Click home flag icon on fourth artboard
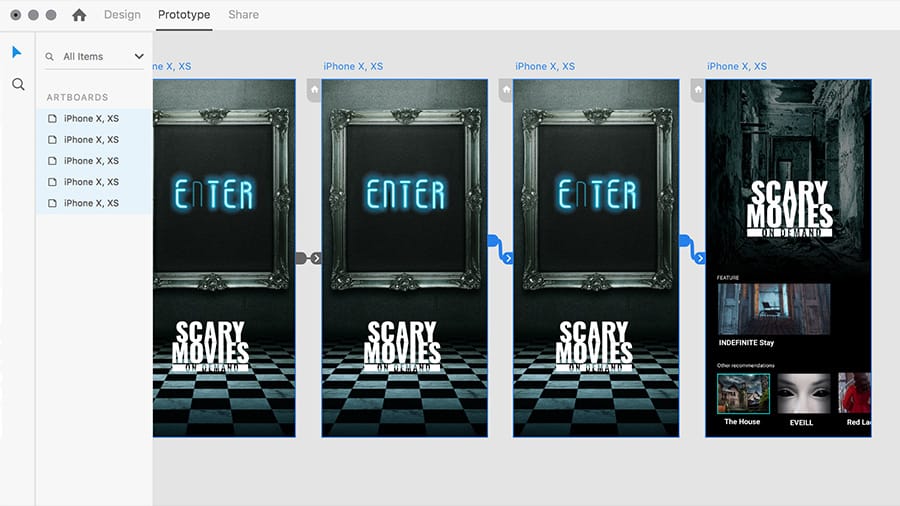Screen dimensions: 900x506 point(697,90)
